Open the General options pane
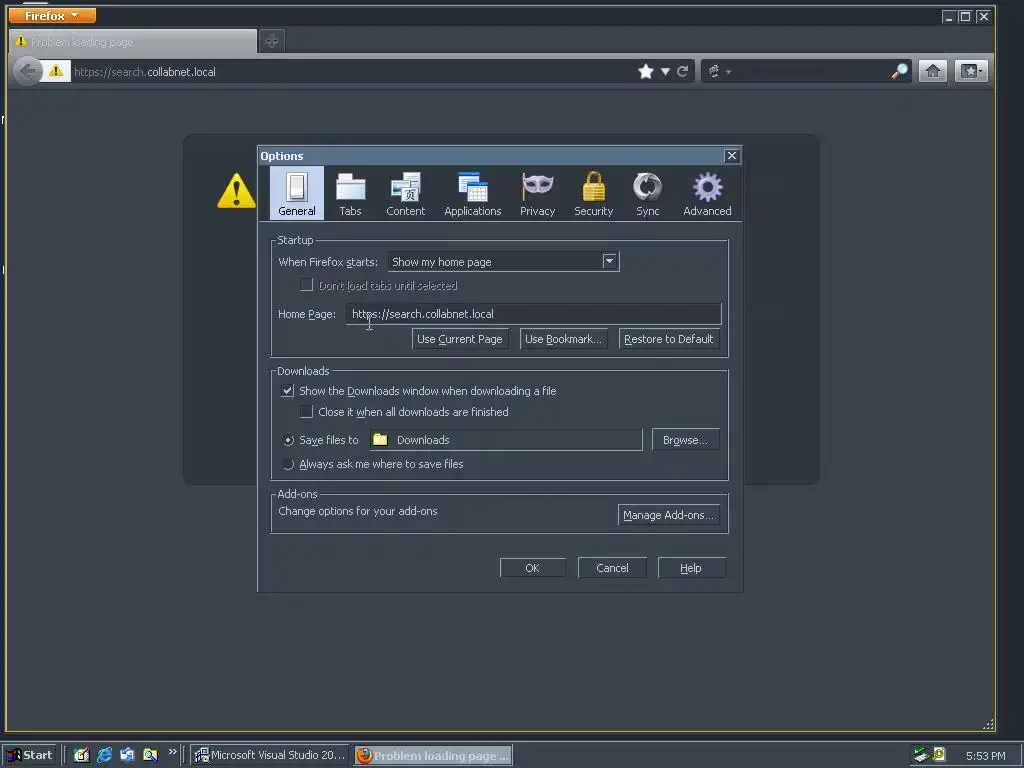This screenshot has height=768, width=1024. (x=296, y=193)
